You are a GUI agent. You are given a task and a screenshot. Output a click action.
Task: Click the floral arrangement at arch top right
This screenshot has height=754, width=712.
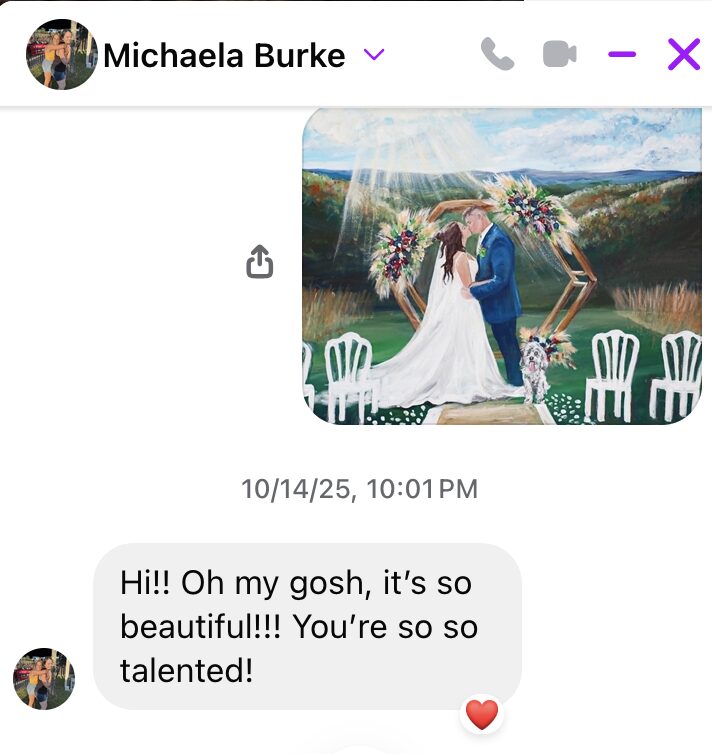[x=529, y=209]
